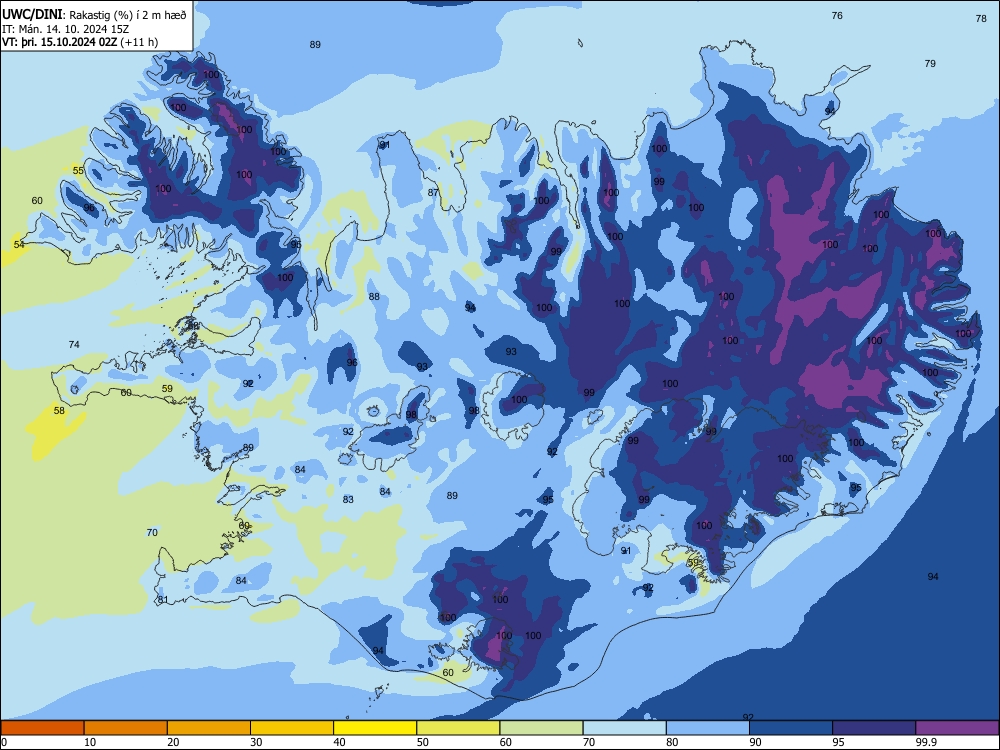Screen dimensions: 1000x750
Task: Click the humidity value '81' on the map
Action: click(x=163, y=599)
